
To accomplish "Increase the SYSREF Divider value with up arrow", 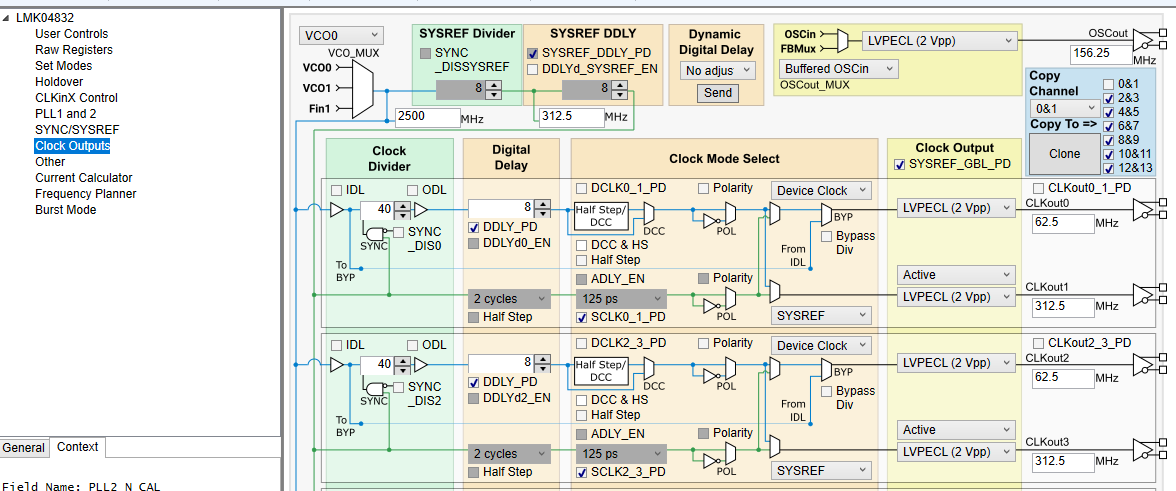I will (494, 86).
